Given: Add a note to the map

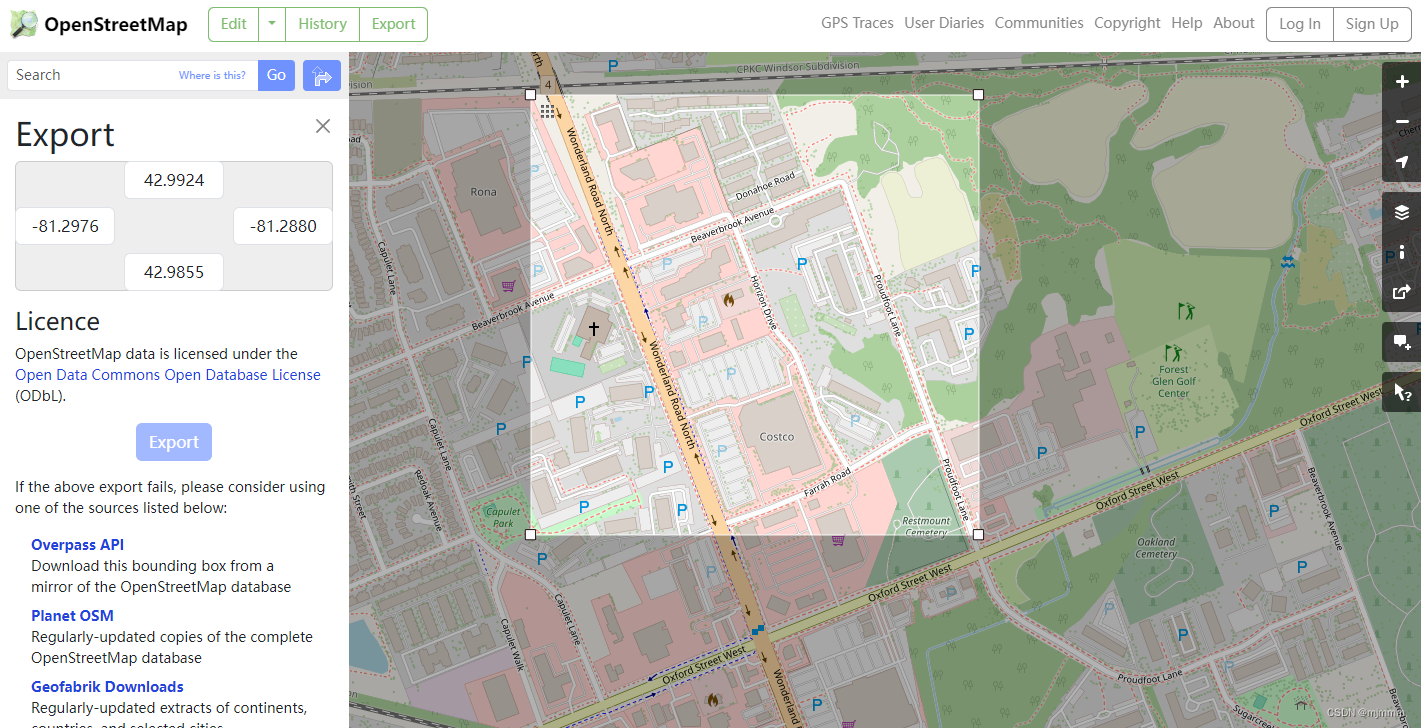Looking at the screenshot, I should point(1402,342).
